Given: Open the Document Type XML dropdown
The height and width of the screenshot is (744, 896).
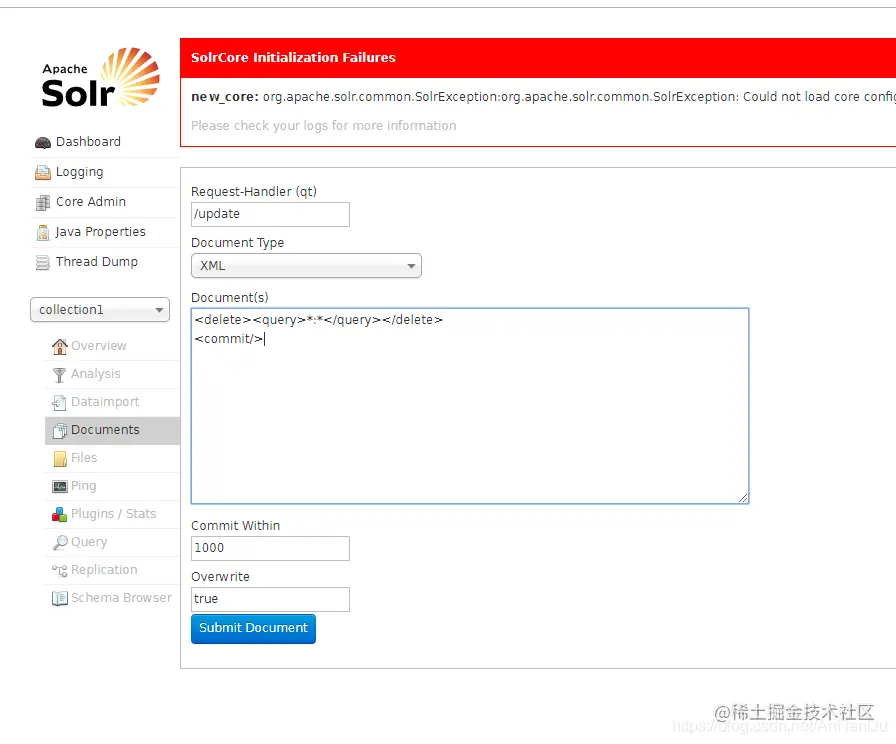Looking at the screenshot, I should pos(306,266).
